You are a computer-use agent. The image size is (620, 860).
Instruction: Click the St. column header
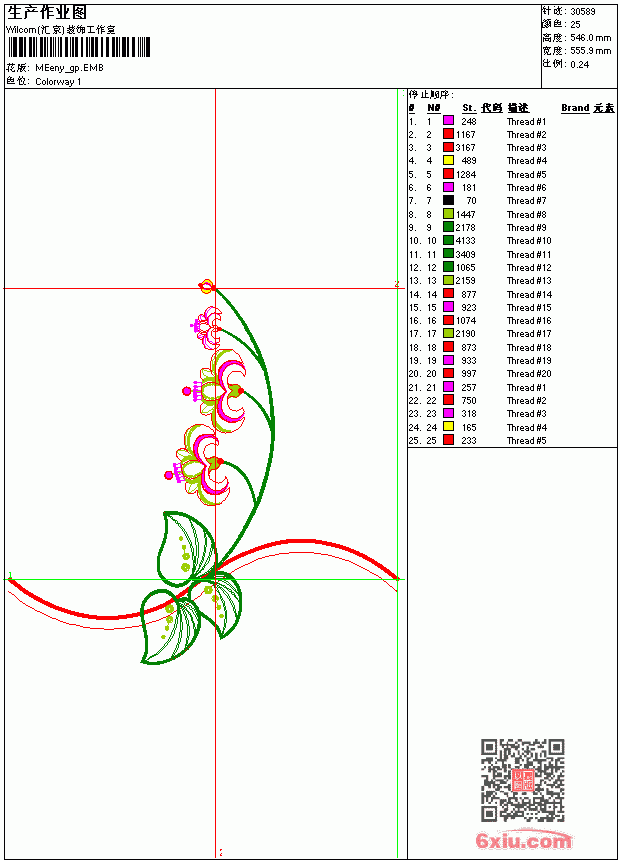pyautogui.click(x=469, y=108)
